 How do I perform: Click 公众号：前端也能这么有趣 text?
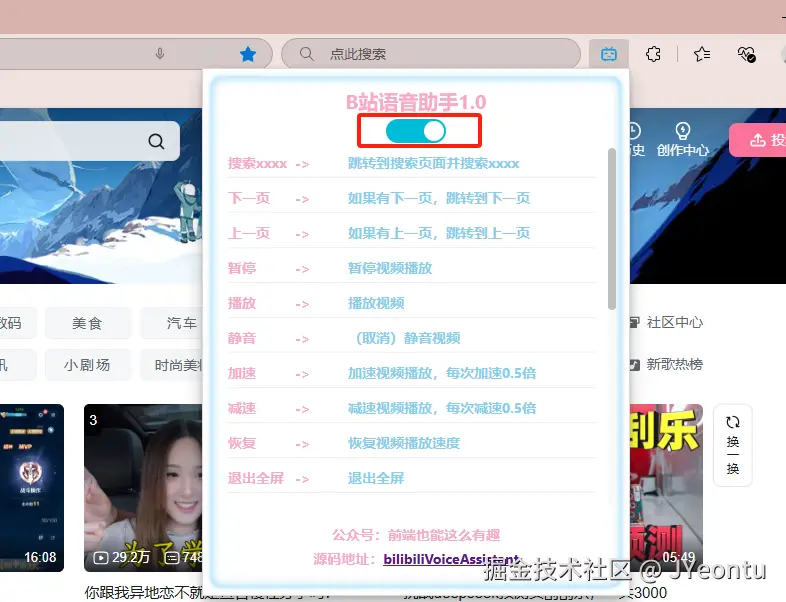(416, 535)
